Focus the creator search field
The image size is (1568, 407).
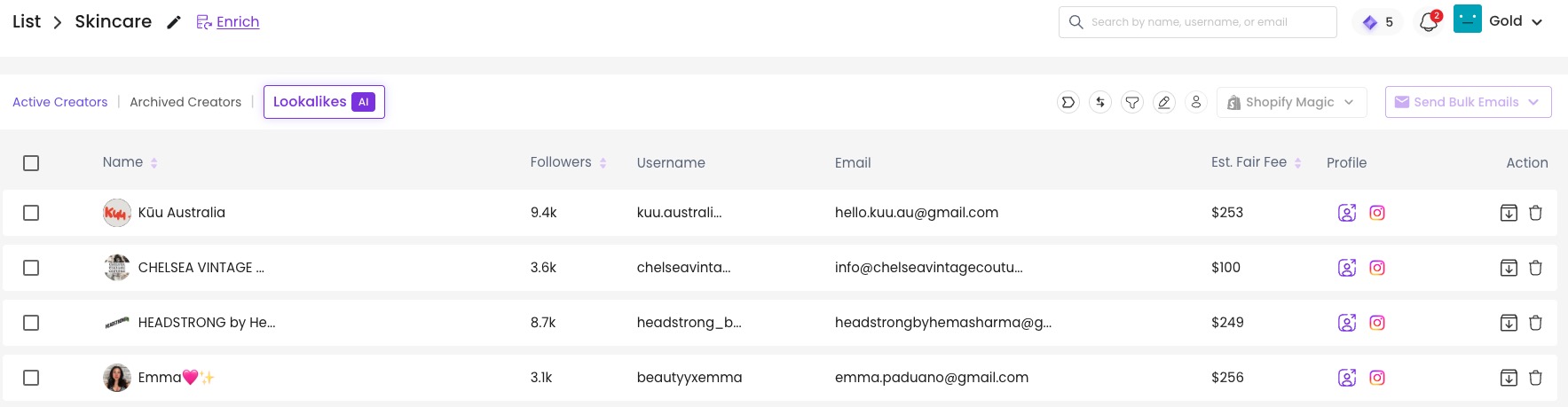click(1197, 22)
